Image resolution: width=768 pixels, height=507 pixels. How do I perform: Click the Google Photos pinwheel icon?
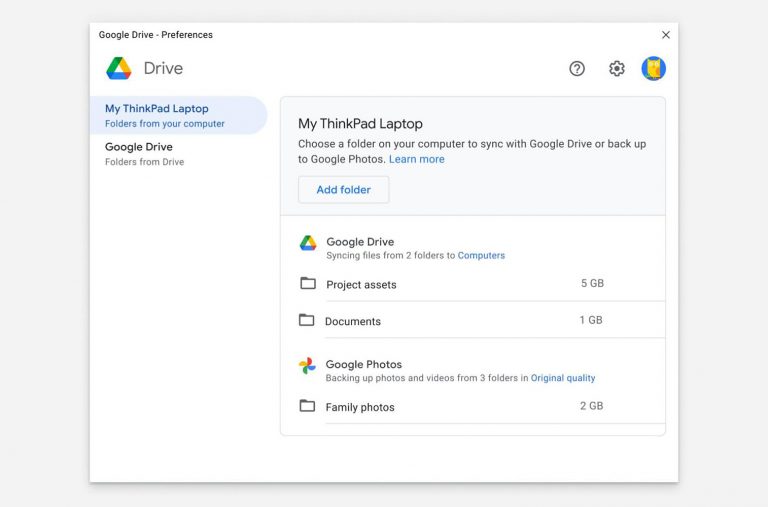click(x=307, y=366)
